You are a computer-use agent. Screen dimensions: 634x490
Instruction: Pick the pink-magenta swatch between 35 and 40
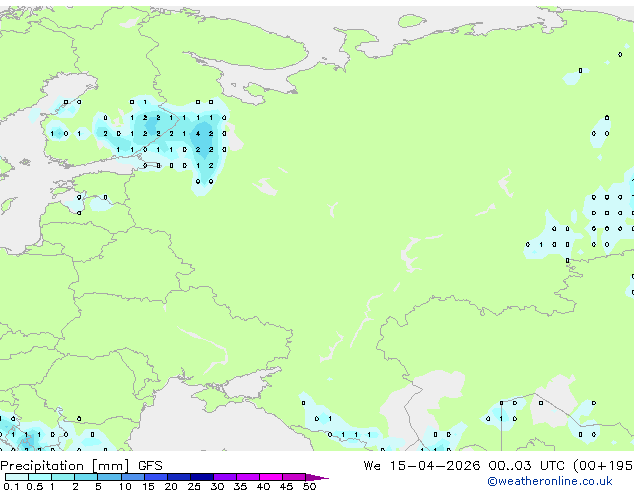point(248,477)
